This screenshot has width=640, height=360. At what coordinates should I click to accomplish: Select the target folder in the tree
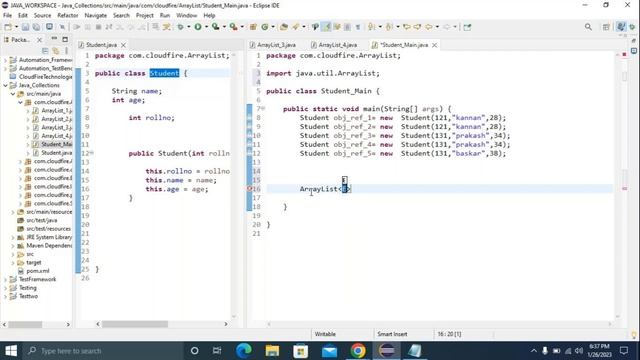30,262
